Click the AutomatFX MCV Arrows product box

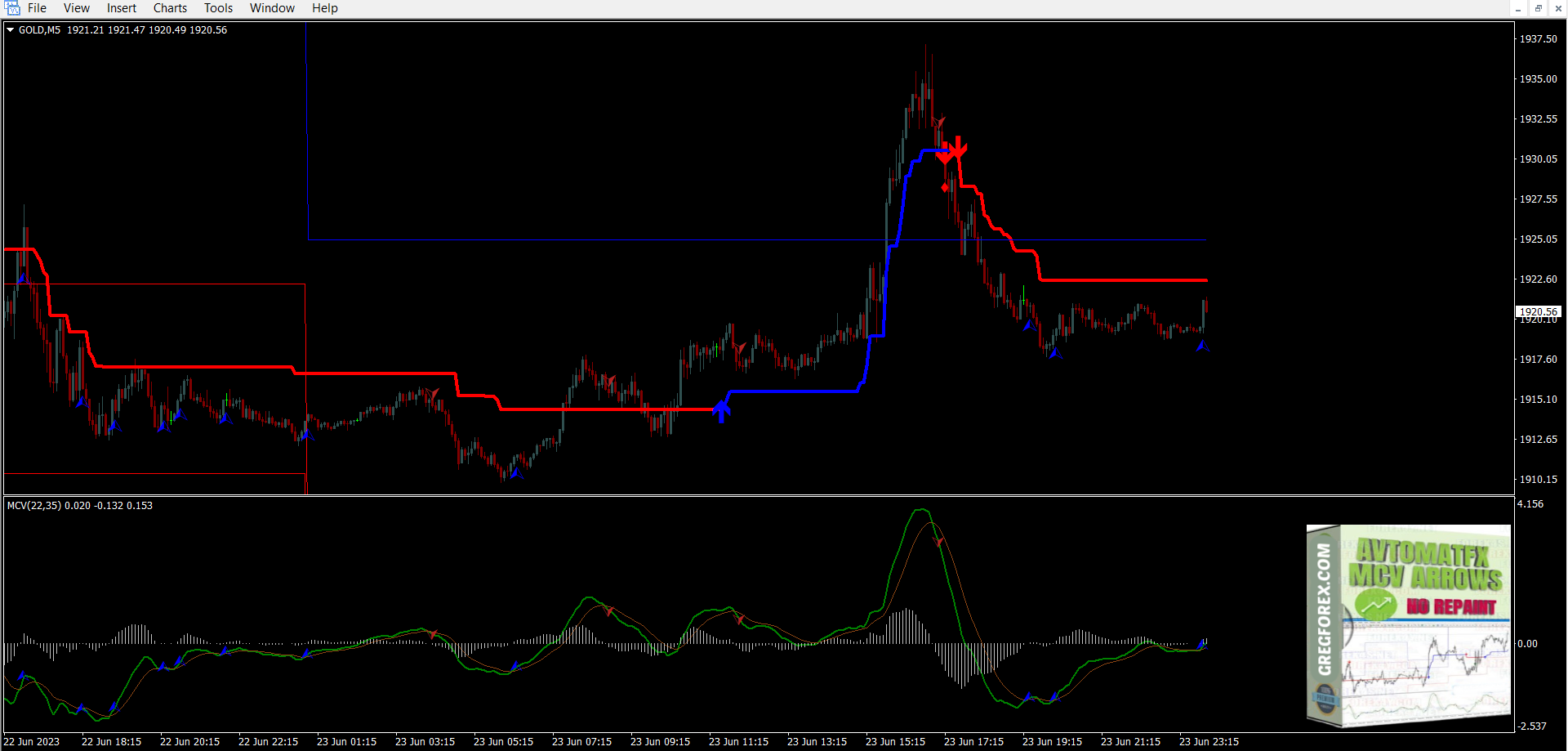tap(1409, 625)
